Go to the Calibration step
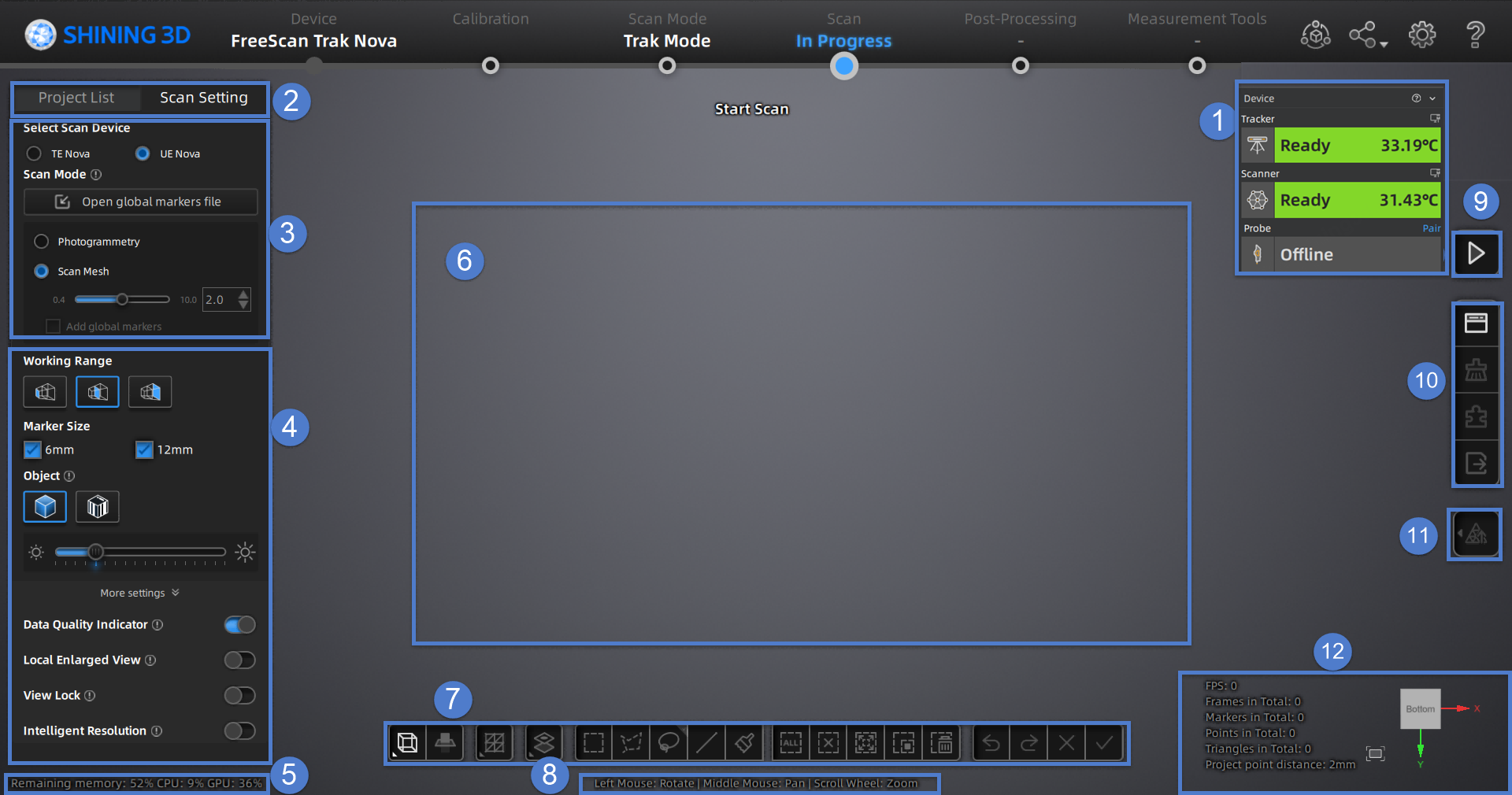Screen dimensions: 1512x795 491,65
